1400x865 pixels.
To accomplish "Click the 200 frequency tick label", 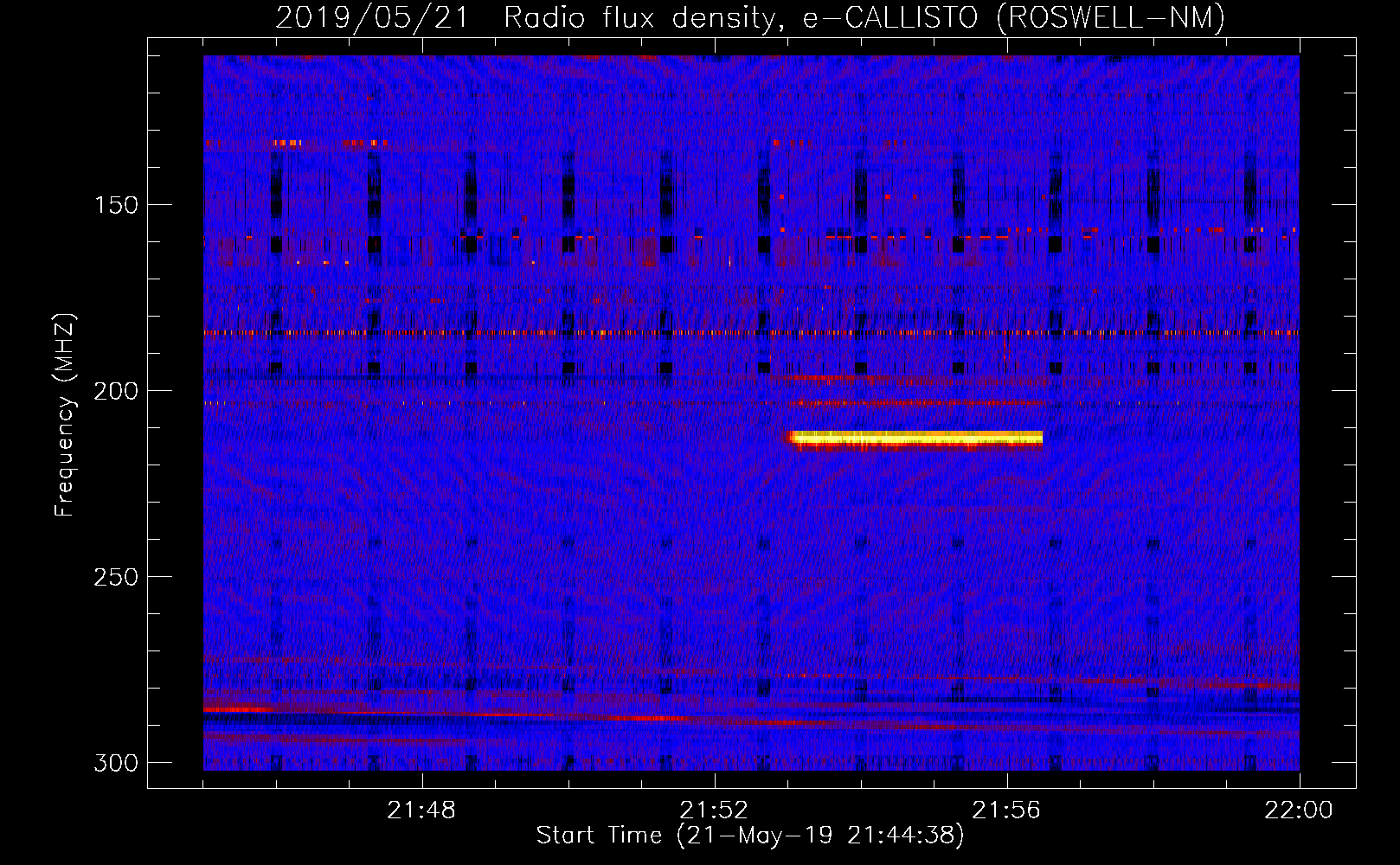I will 115,391.
